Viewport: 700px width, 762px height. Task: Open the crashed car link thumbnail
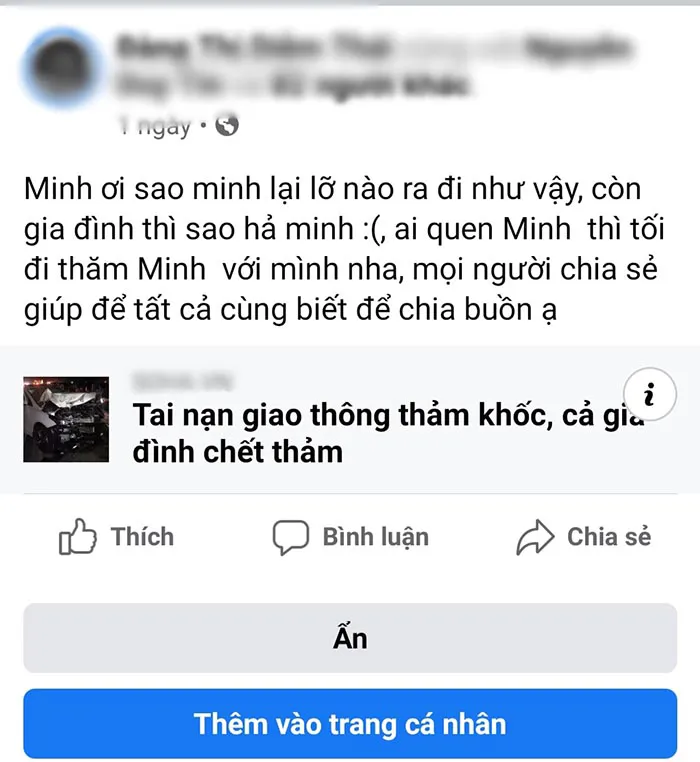pos(66,419)
